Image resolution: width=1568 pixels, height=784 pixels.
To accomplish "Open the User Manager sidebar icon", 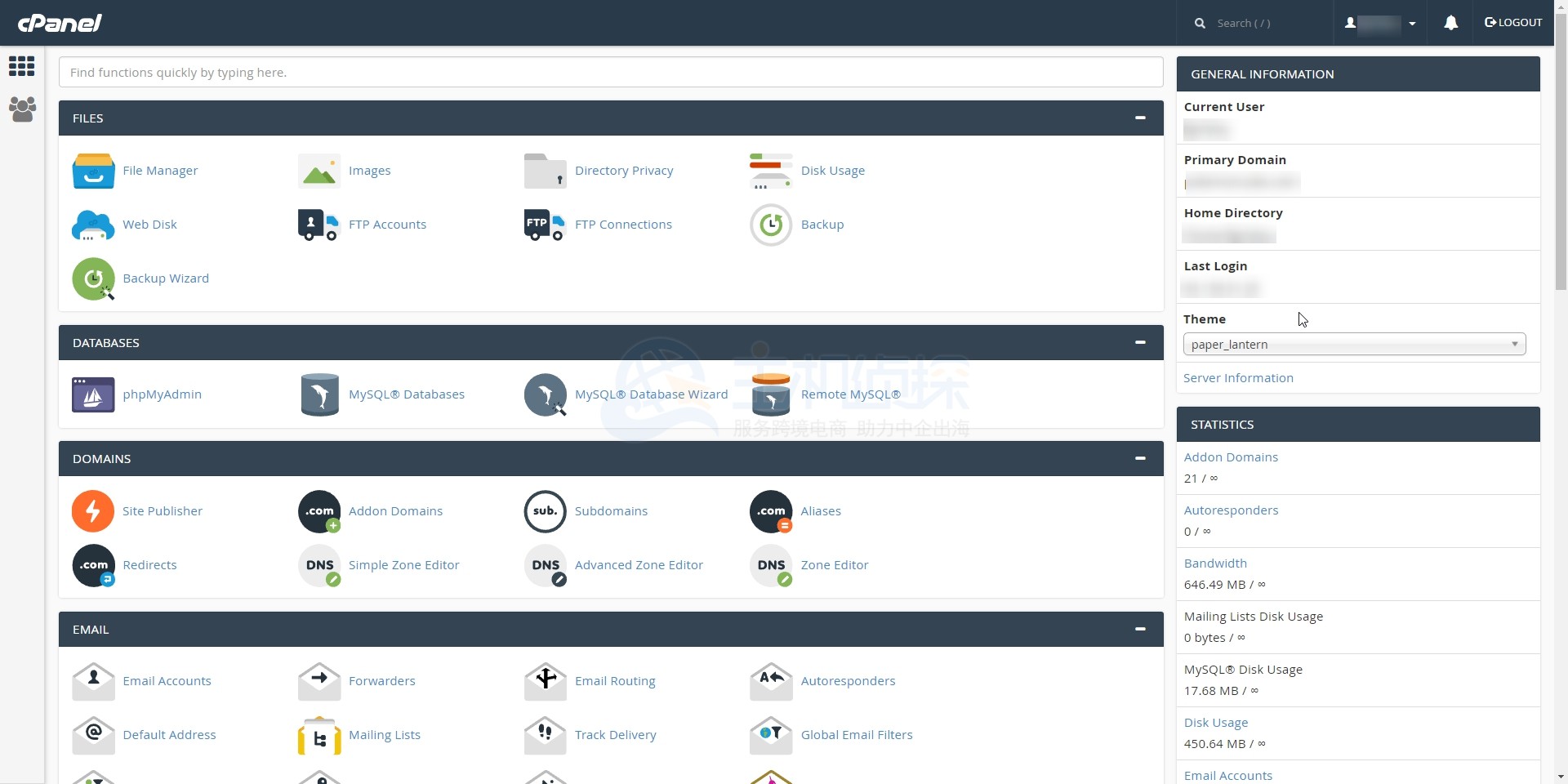I will point(22,109).
